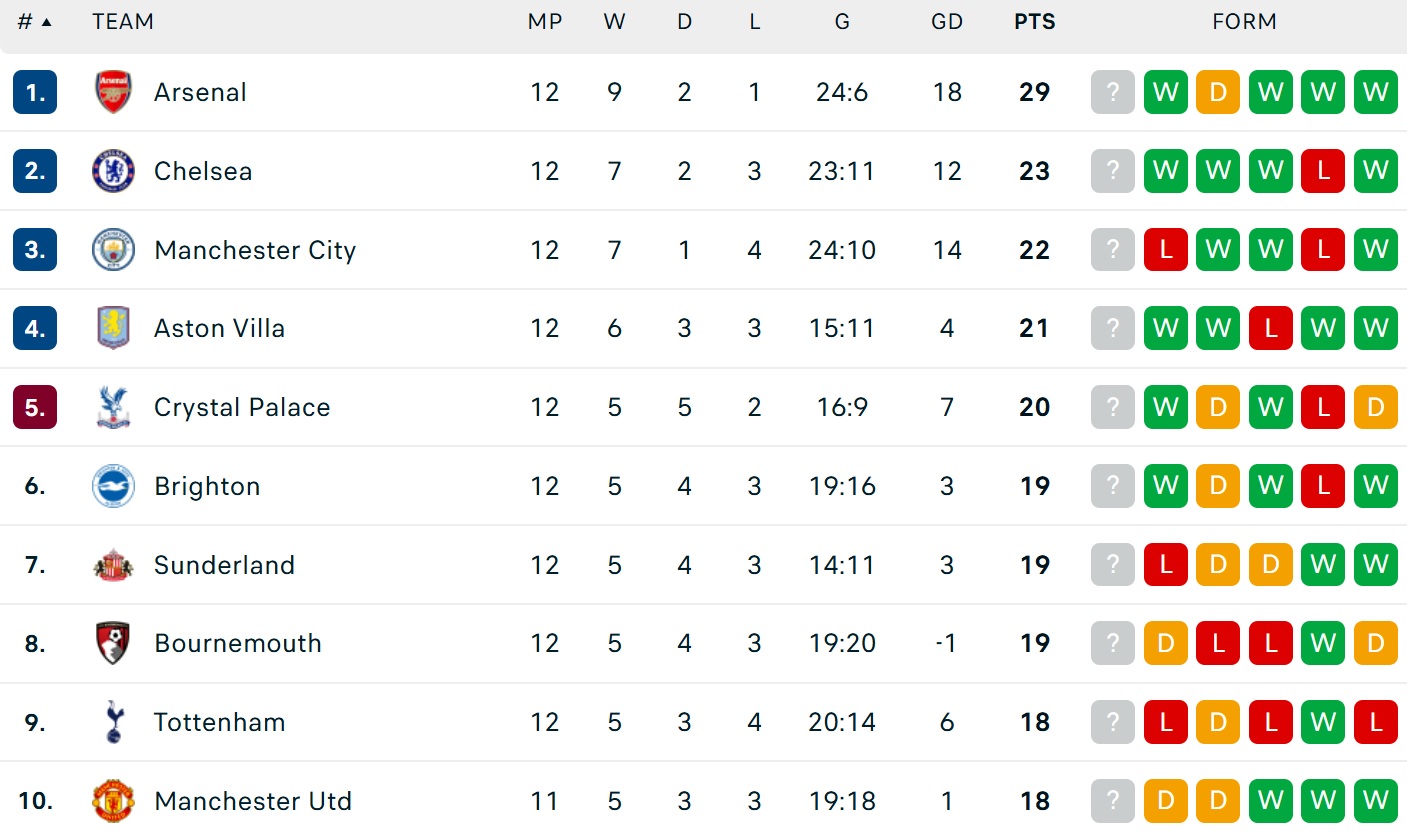Click the Manchester City crest icon
This screenshot has width=1407, height=839.
click(x=113, y=250)
